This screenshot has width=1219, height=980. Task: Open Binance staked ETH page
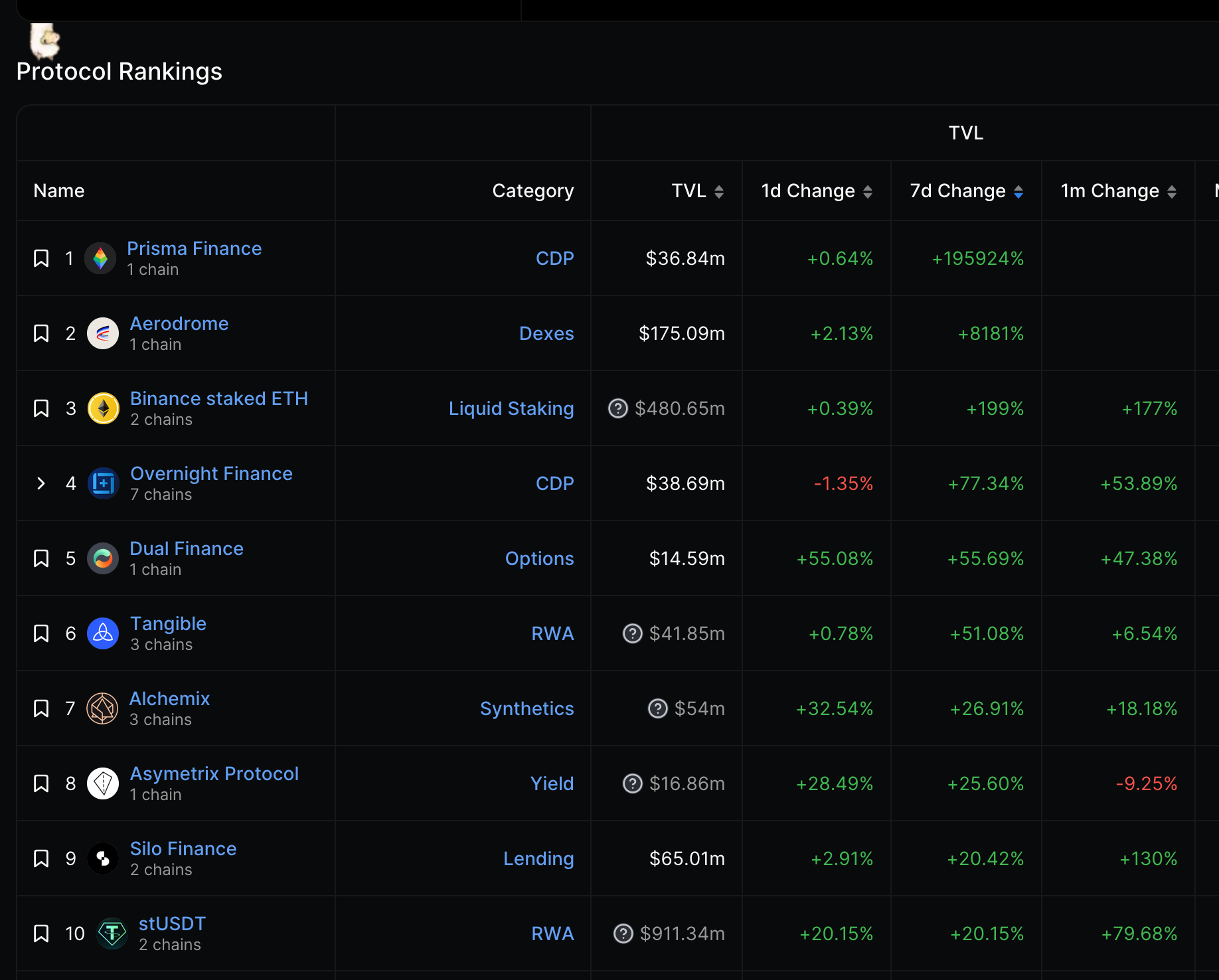click(x=219, y=398)
